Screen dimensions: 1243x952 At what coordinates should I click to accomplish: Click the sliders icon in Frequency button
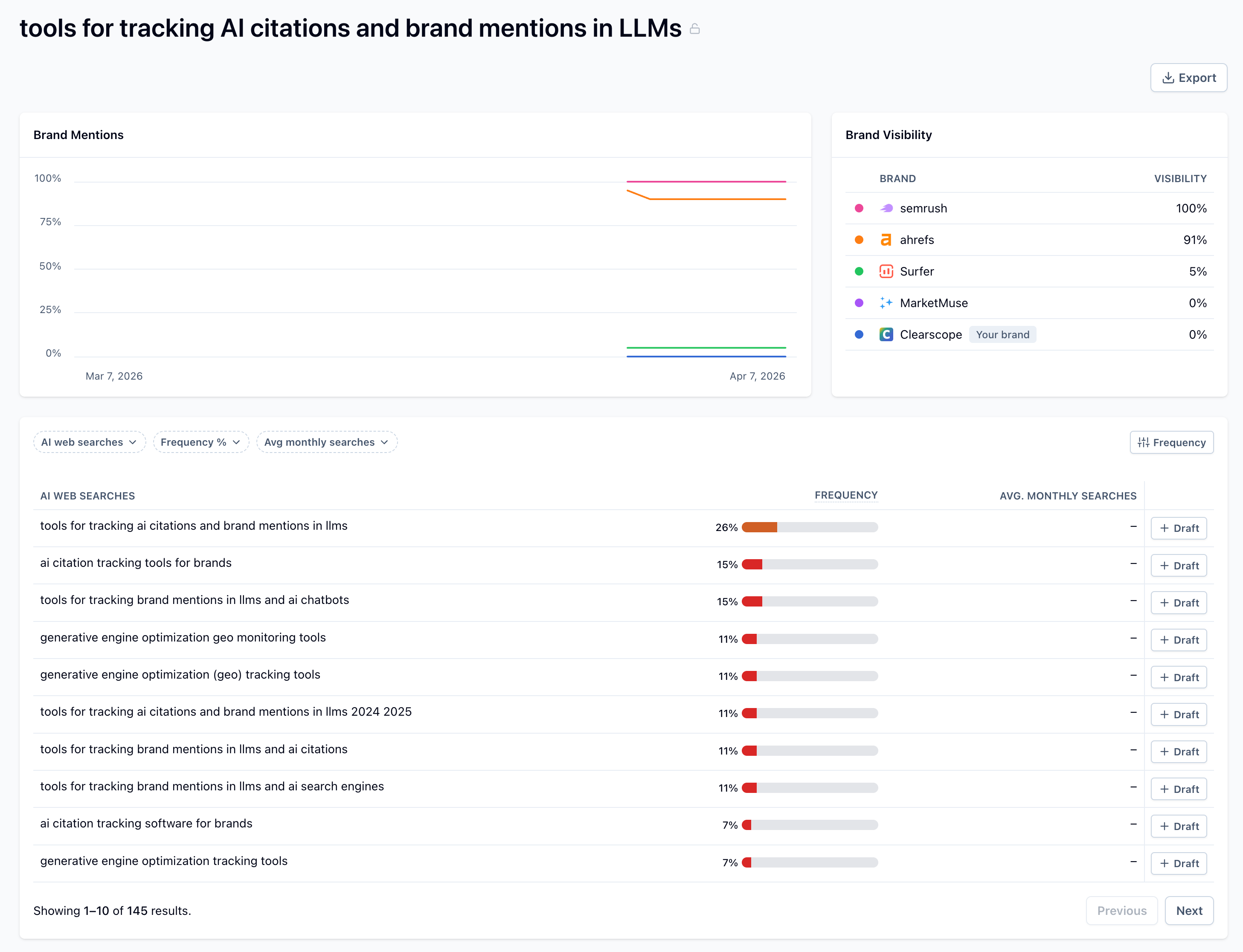coord(1143,443)
